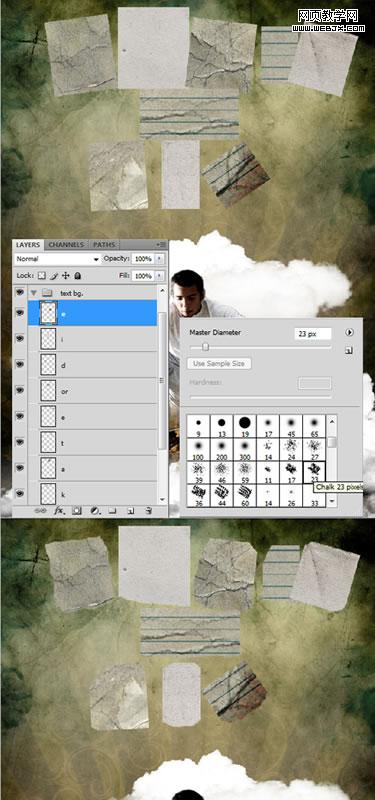Create new adjustment layer icon
375x800 pixels.
coord(95,510)
